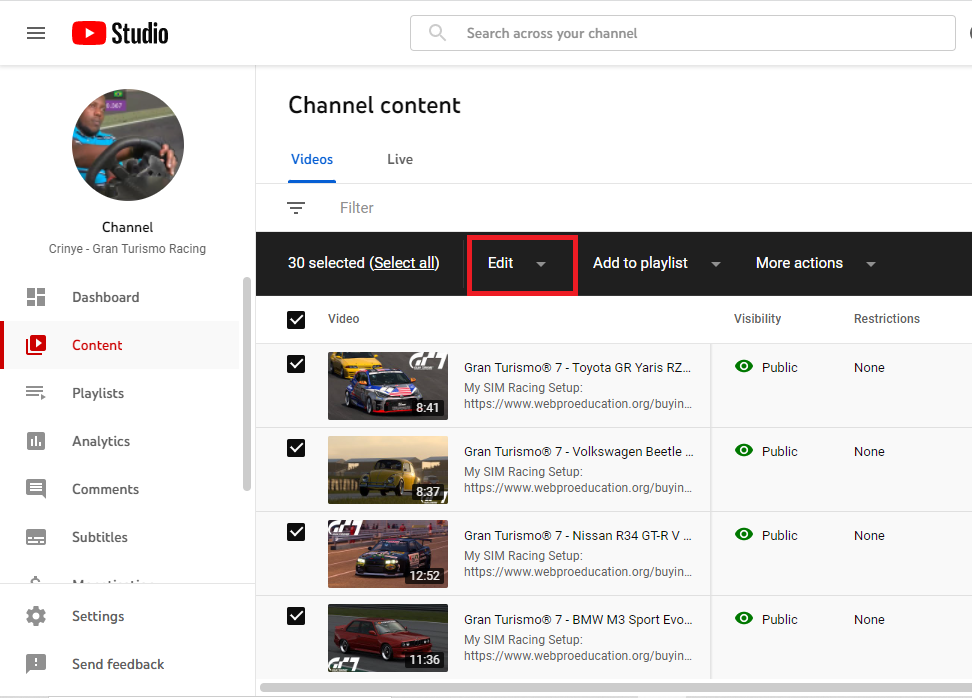This screenshot has height=698, width=972.
Task: Click the Volkswagen Beetle visibility eye icon
Action: point(744,450)
